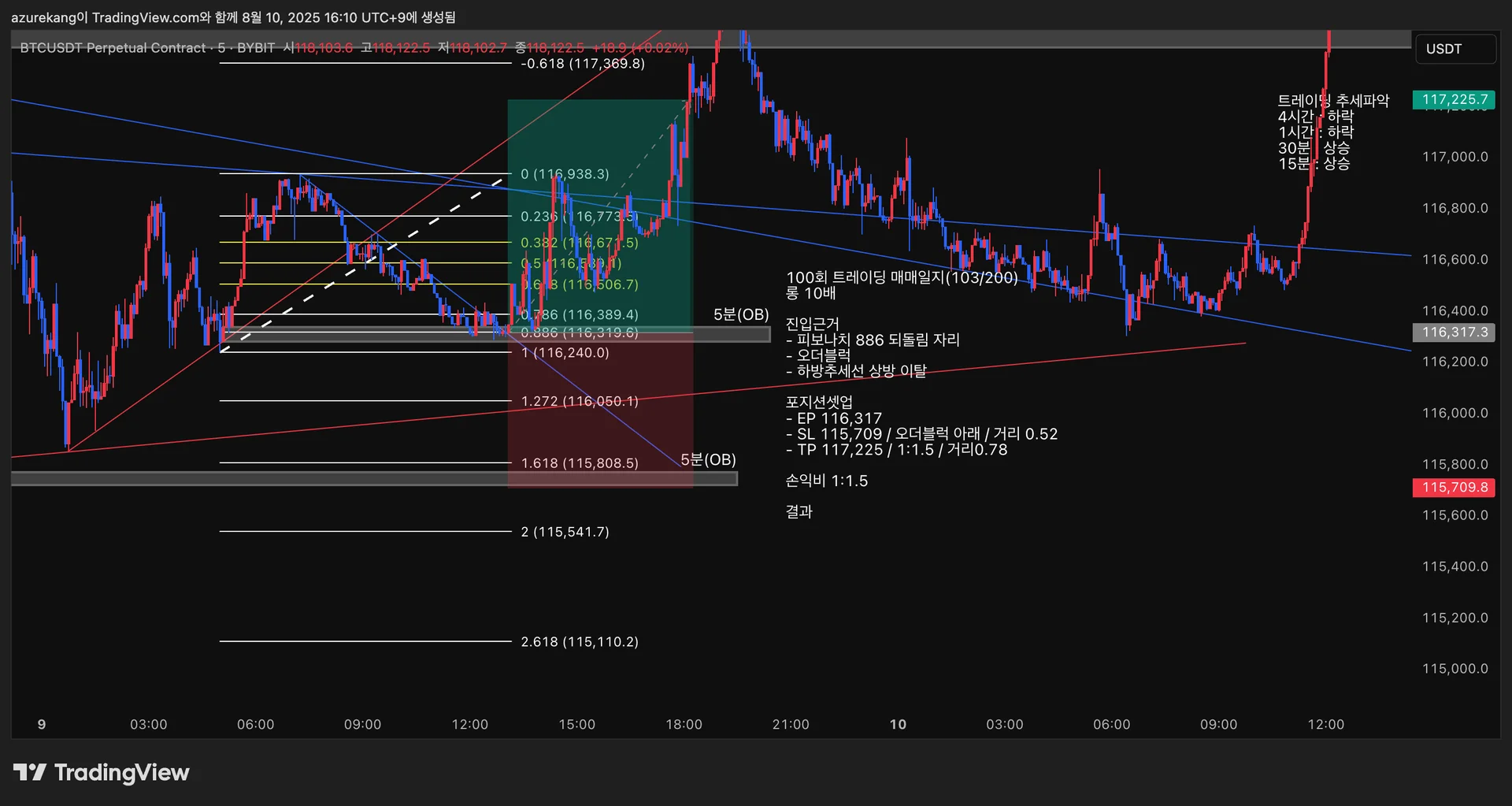Image resolution: width=1512 pixels, height=806 pixels.
Task: Click the day 10 date label on time axis
Action: tap(898, 724)
